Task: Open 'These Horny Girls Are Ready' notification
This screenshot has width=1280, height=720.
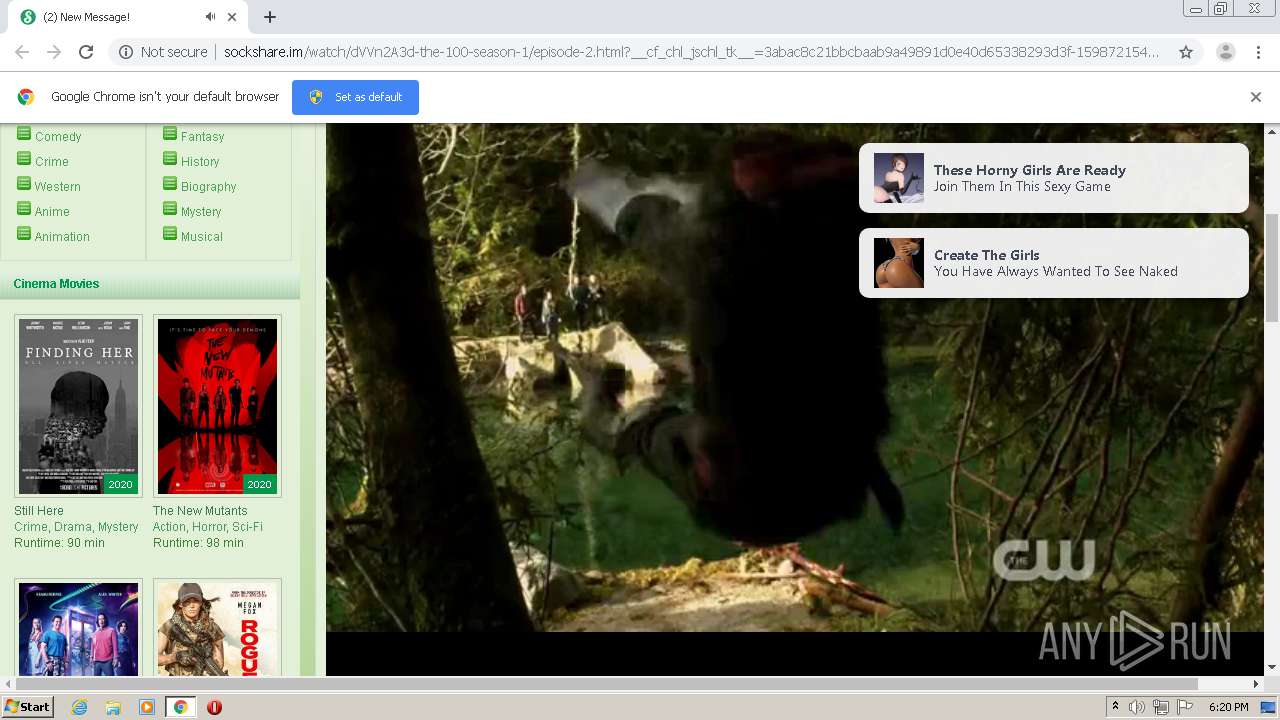Action: click(1054, 178)
